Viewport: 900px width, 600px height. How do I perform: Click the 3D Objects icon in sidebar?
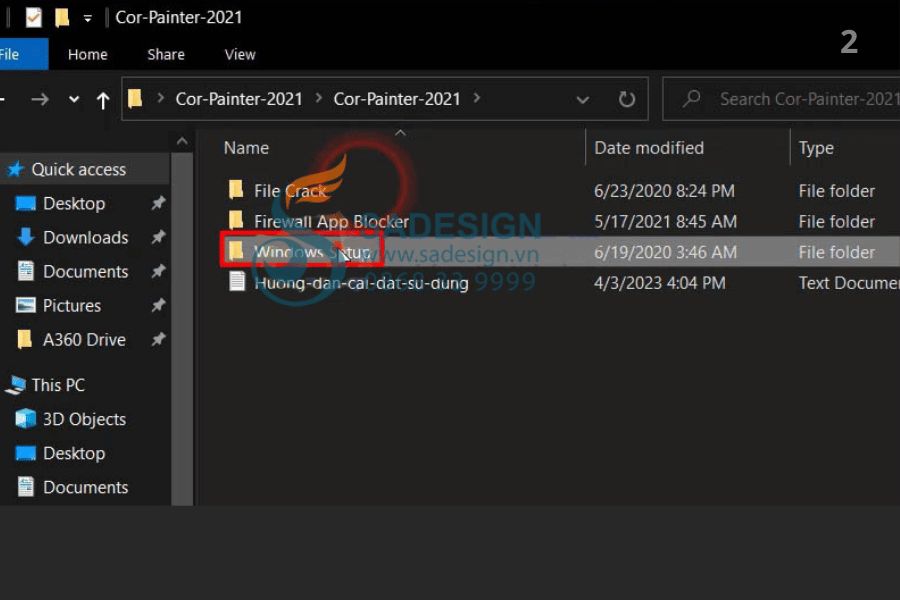coord(25,419)
